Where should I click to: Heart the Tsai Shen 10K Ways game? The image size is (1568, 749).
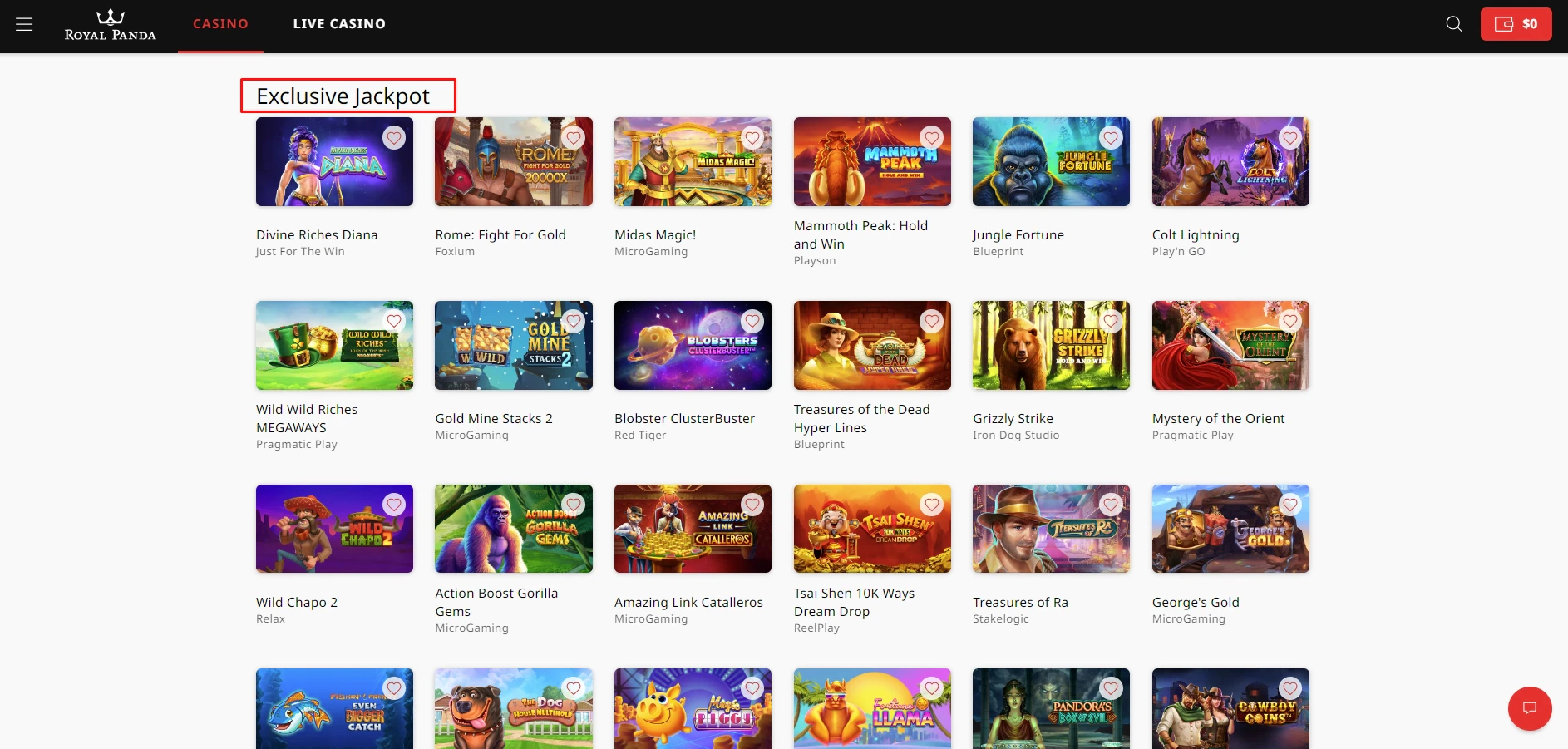[x=932, y=505]
